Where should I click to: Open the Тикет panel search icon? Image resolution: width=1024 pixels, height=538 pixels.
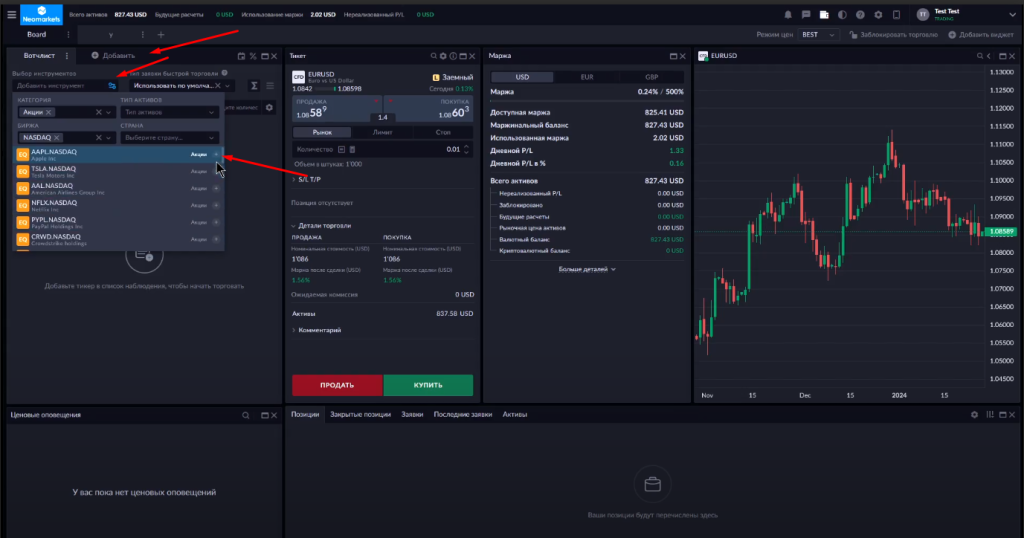tap(434, 56)
